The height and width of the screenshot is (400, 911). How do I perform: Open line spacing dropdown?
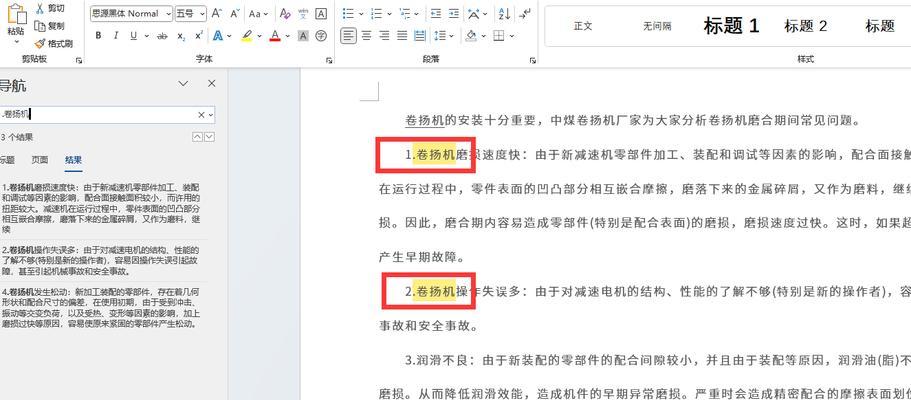(451, 36)
